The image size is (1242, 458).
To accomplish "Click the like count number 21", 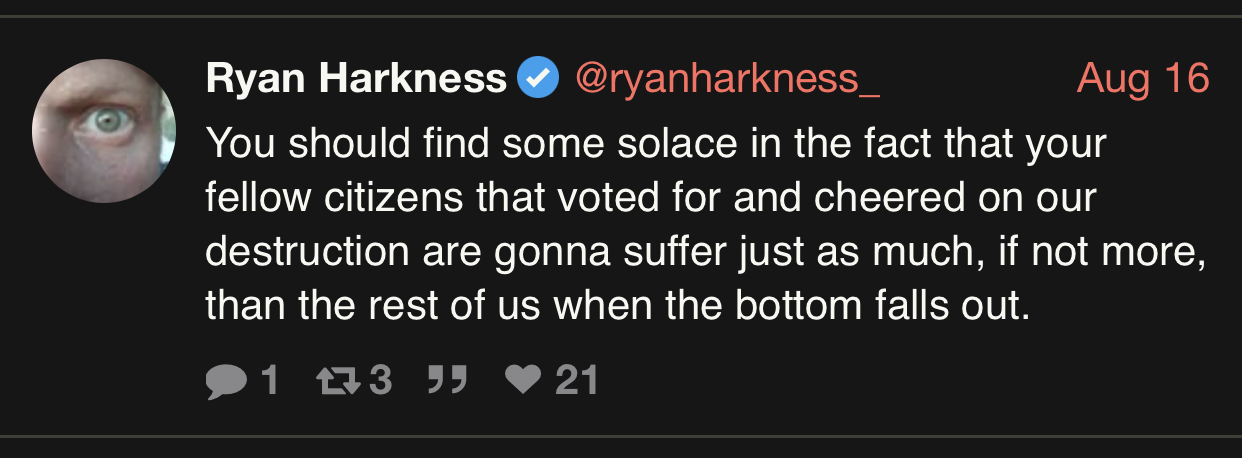I will pos(576,380).
